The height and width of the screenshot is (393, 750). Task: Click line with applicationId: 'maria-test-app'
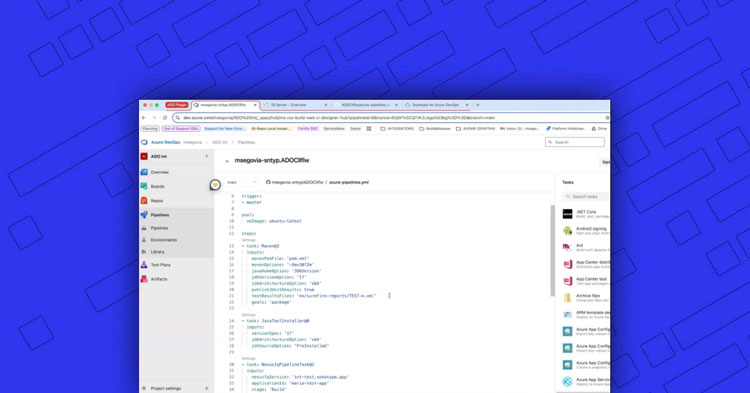[290, 383]
